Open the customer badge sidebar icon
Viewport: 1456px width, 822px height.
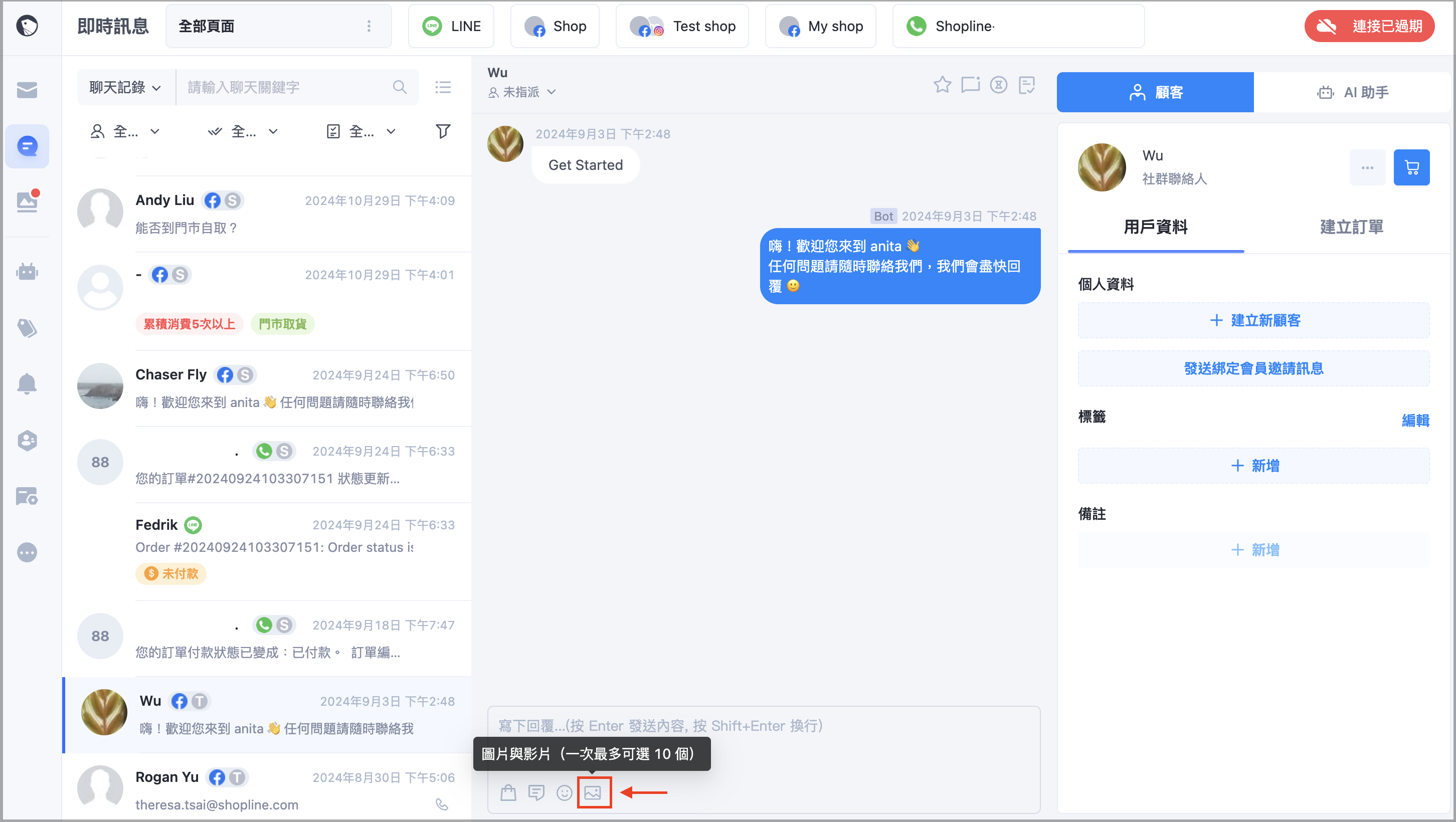(x=27, y=440)
